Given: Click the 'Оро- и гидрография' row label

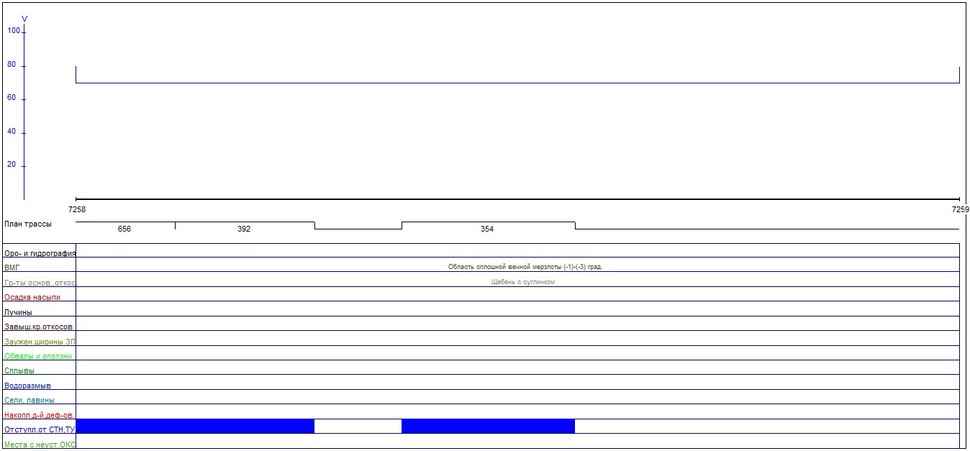Looking at the screenshot, I should (40, 254).
